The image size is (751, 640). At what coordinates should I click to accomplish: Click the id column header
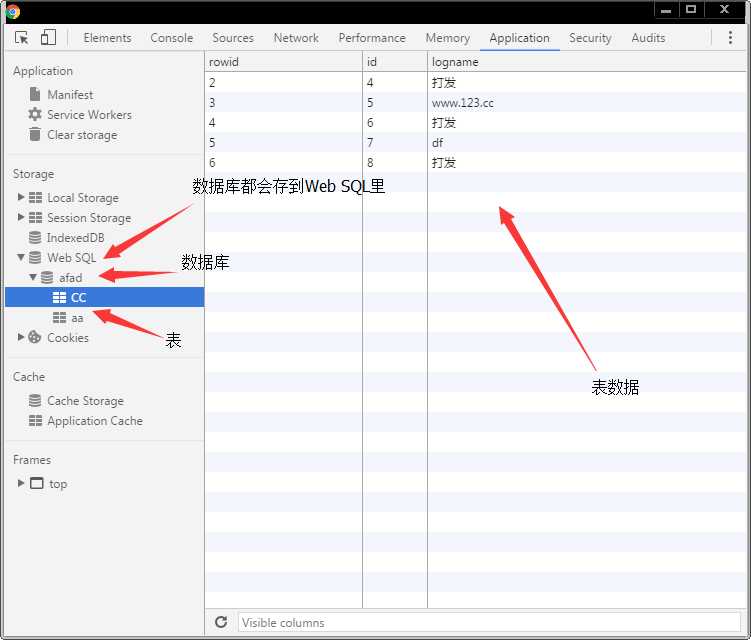tap(395, 62)
